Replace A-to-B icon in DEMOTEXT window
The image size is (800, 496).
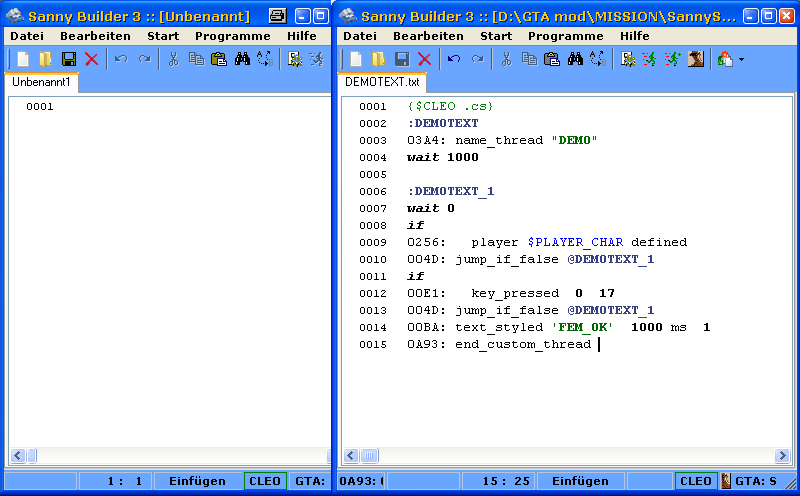(x=598, y=59)
